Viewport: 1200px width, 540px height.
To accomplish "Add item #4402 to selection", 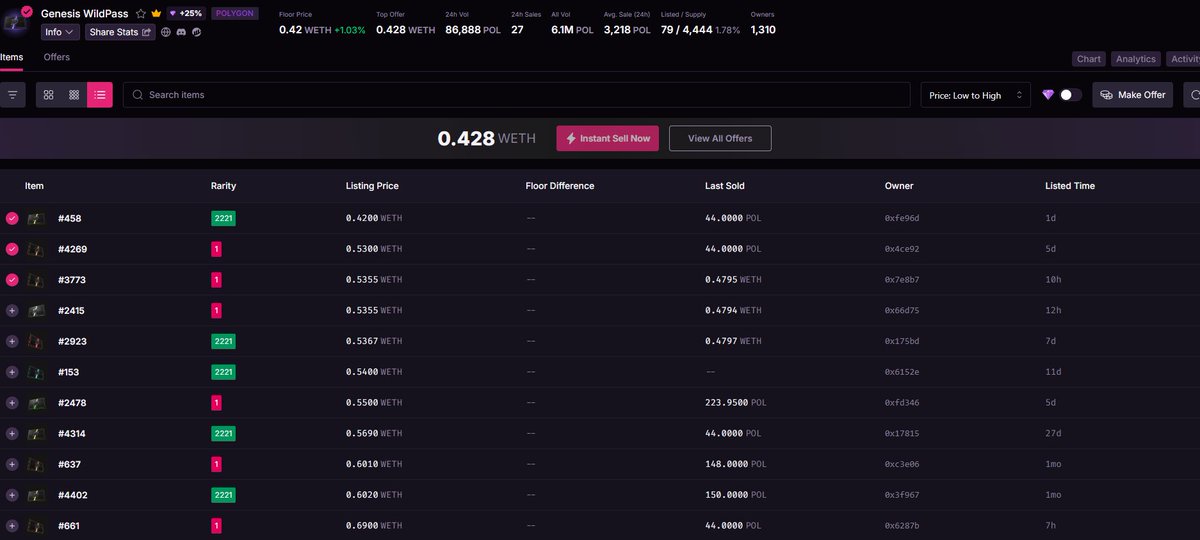I will [x=12, y=495].
